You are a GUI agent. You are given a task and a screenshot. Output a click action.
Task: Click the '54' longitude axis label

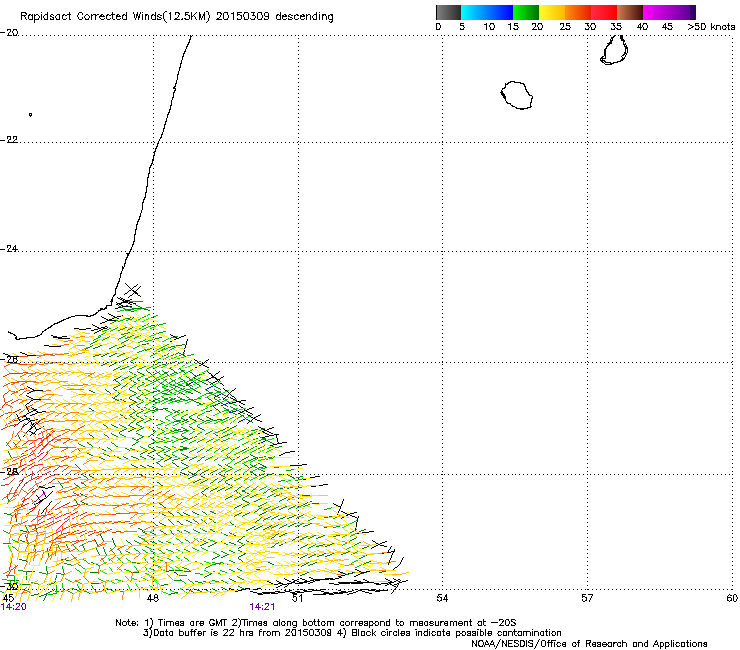point(442,598)
